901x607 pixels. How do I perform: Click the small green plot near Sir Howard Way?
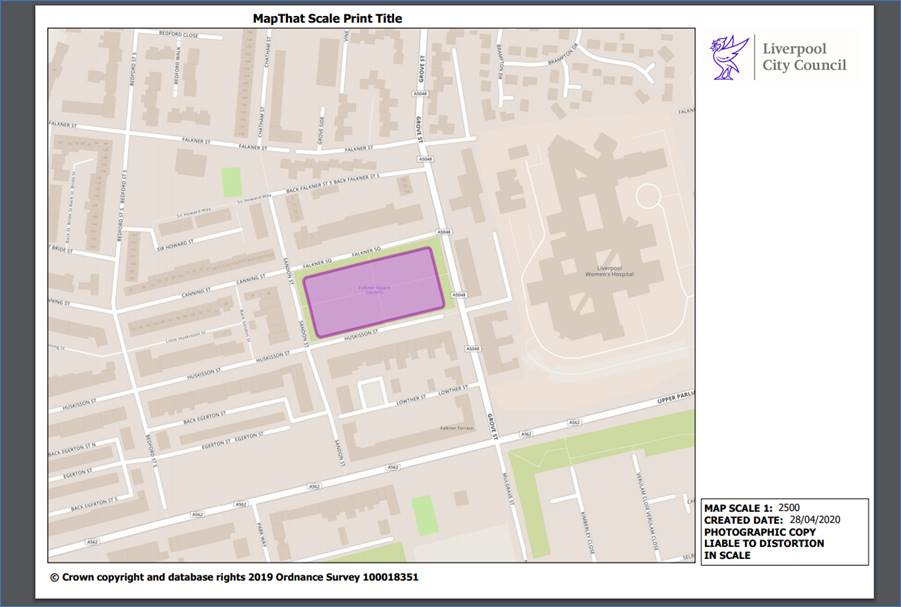232,182
